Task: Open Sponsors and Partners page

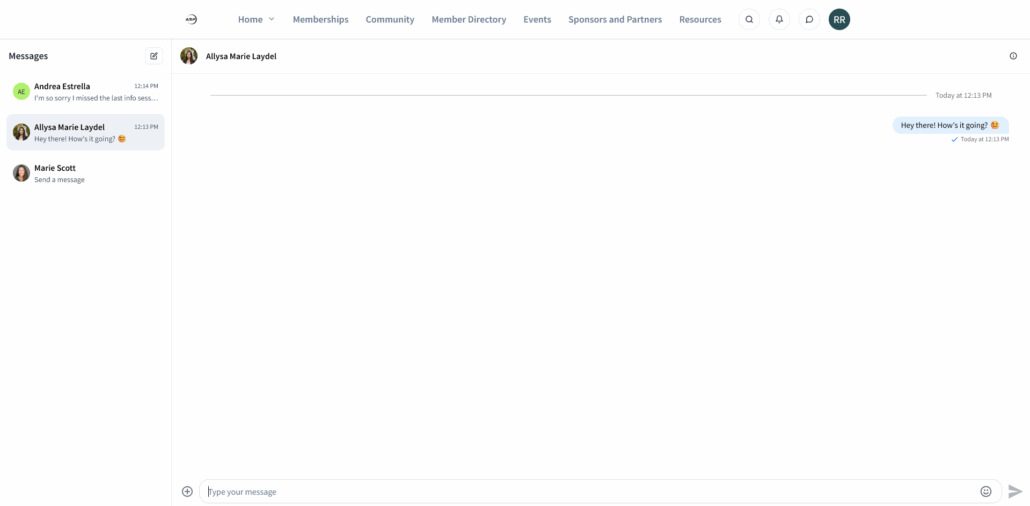Action: pyautogui.click(x=615, y=19)
